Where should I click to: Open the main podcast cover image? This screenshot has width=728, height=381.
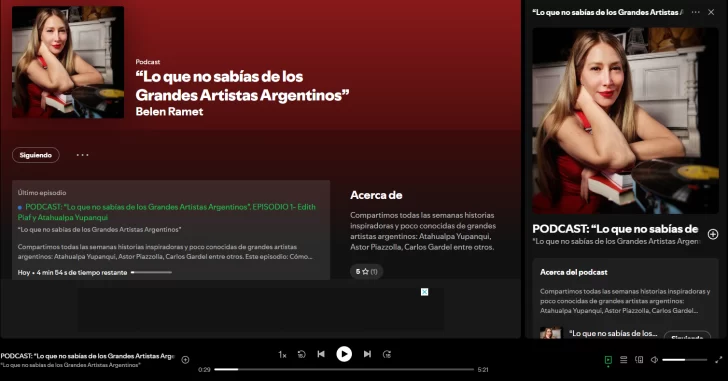pos(68,62)
